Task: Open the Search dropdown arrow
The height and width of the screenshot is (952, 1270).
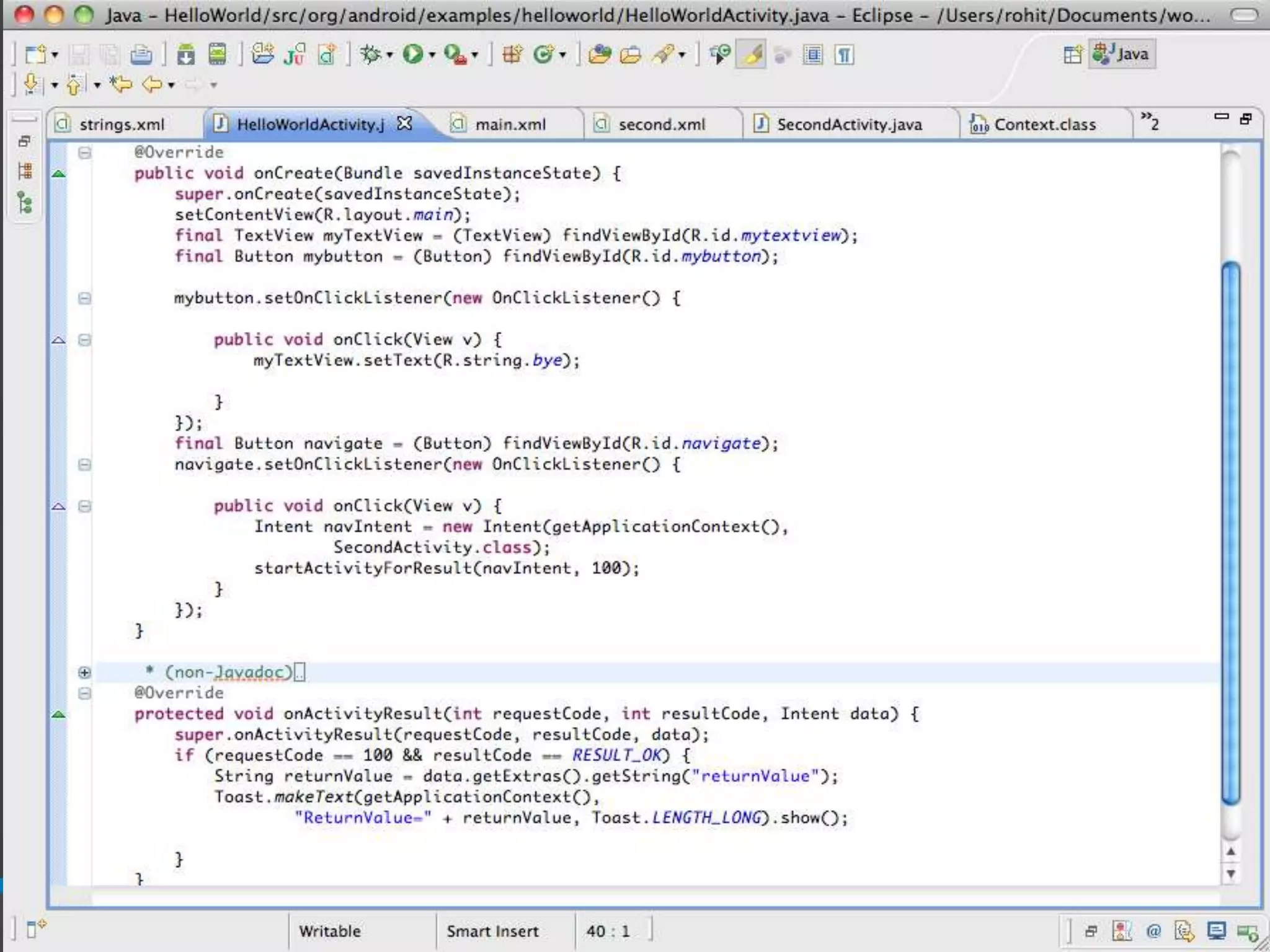Action: 682,55
